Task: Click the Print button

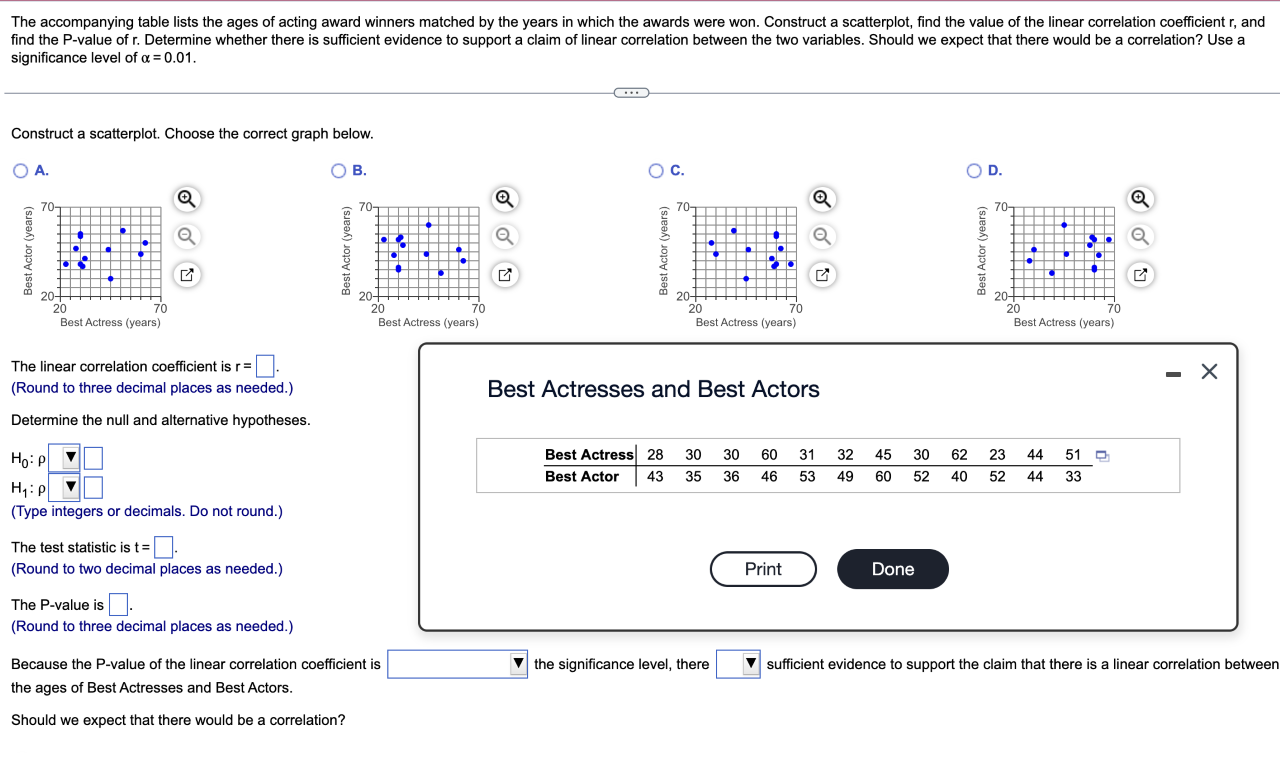Action: pyautogui.click(x=763, y=569)
